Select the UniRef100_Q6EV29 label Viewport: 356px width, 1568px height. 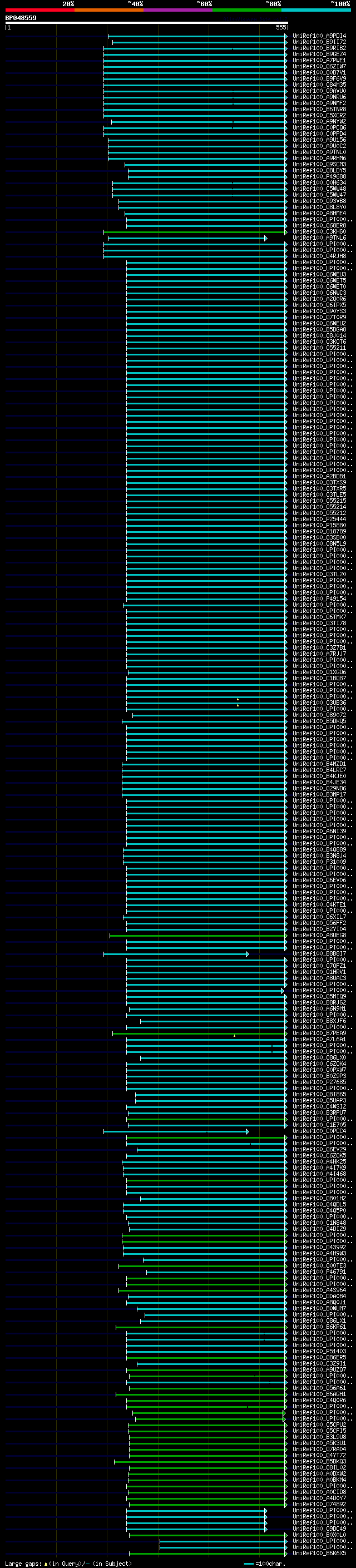319,1149
